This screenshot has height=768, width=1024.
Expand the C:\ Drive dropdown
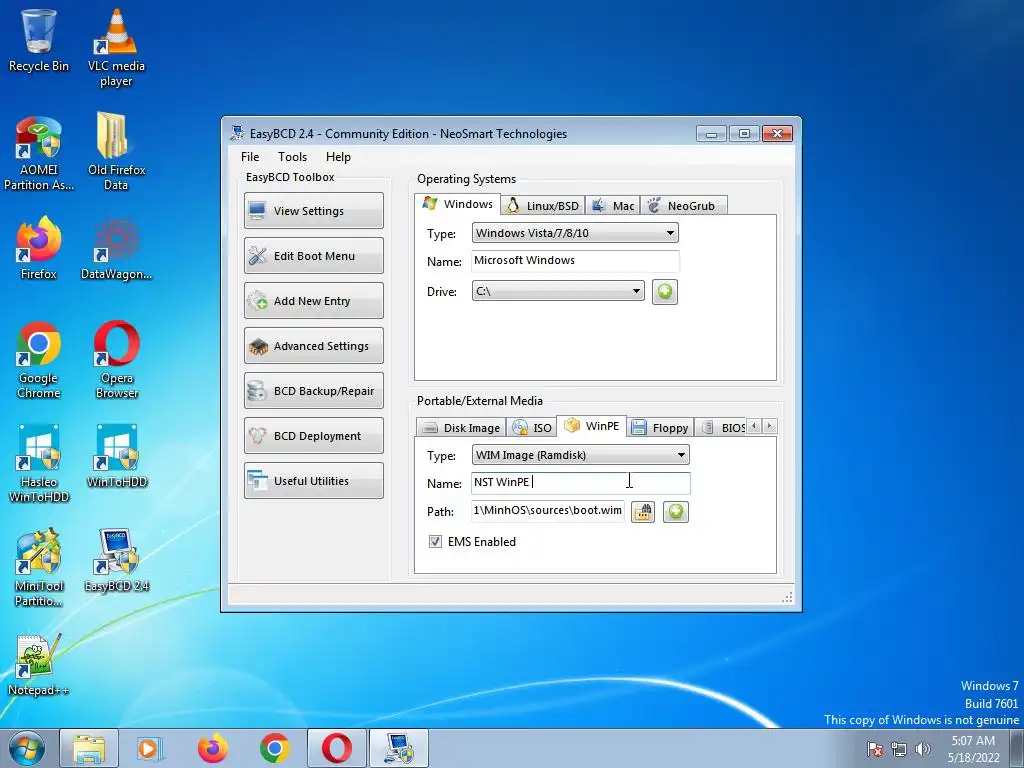[x=558, y=291]
